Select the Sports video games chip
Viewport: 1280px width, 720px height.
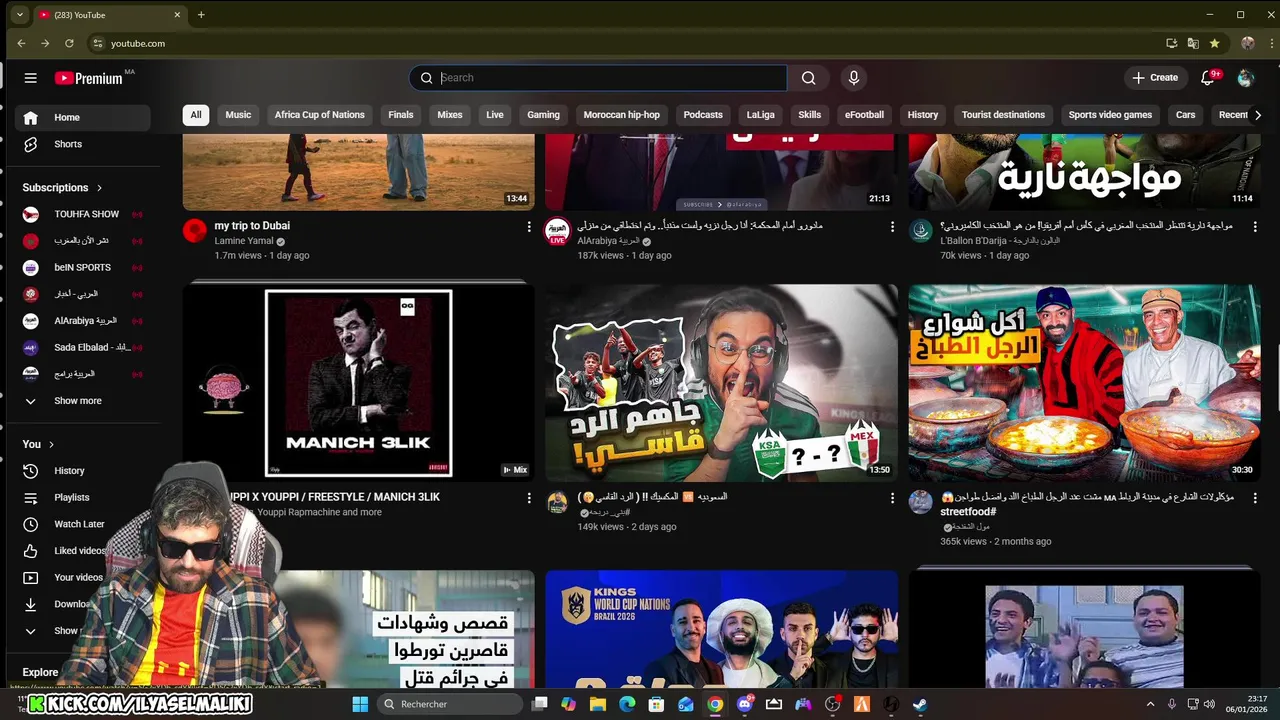click(x=1110, y=115)
